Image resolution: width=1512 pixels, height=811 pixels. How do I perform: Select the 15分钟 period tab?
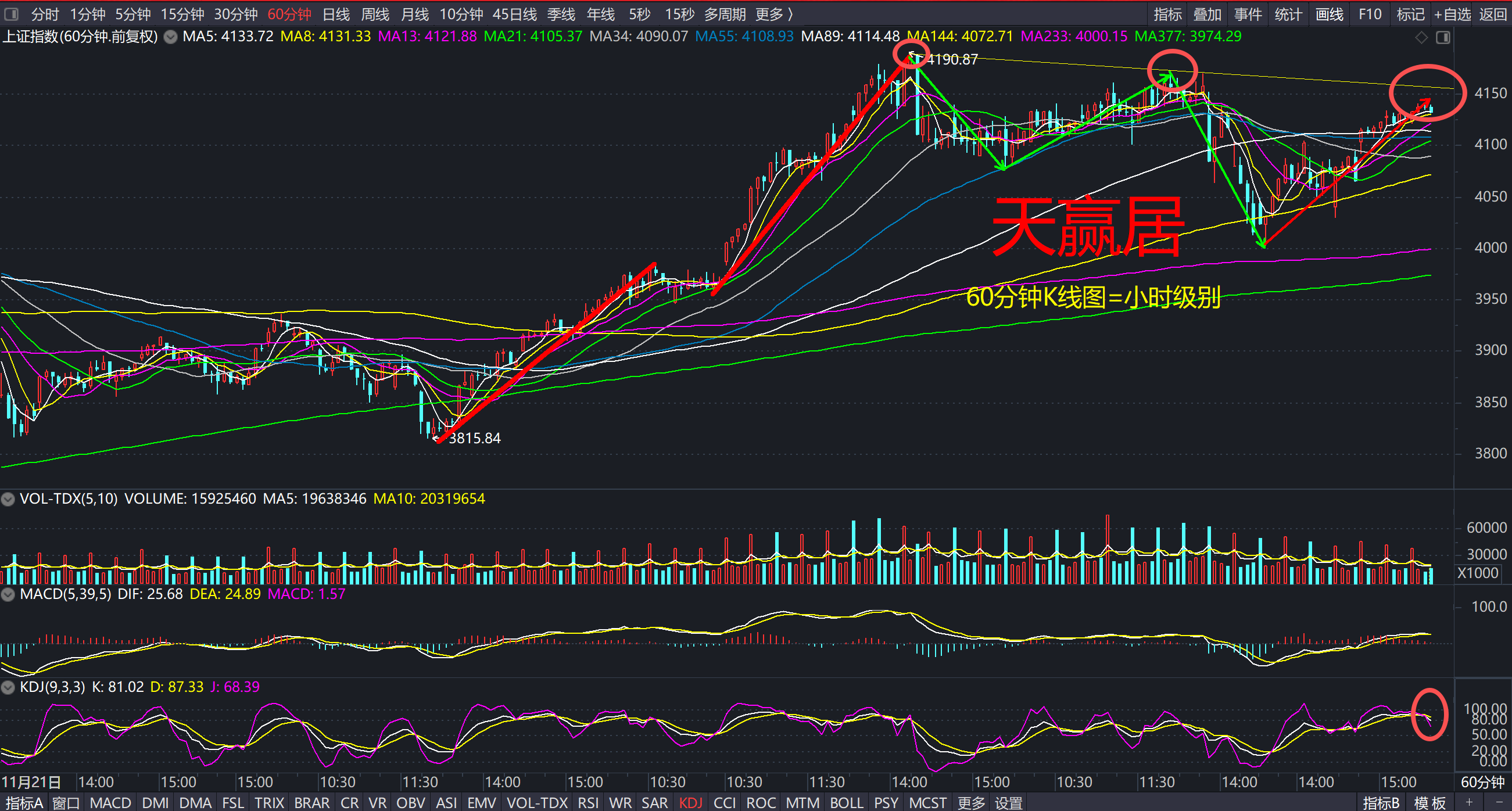pyautogui.click(x=182, y=14)
